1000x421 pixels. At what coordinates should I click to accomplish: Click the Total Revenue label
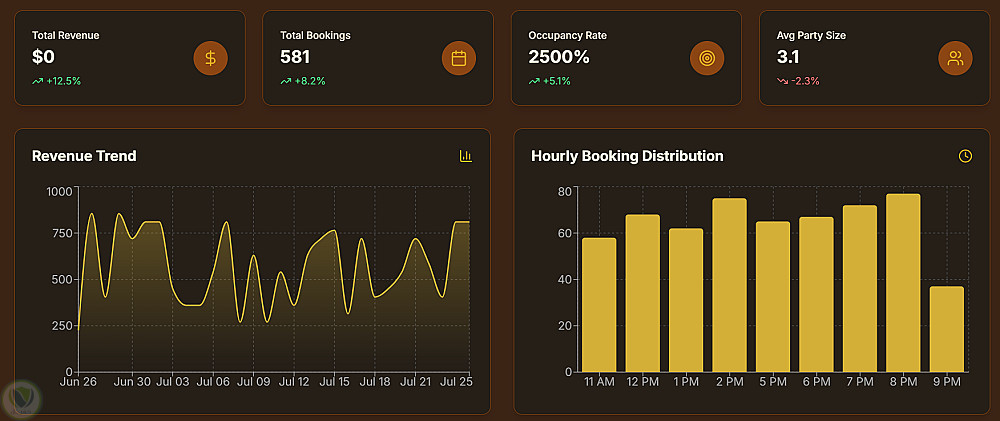pos(66,36)
